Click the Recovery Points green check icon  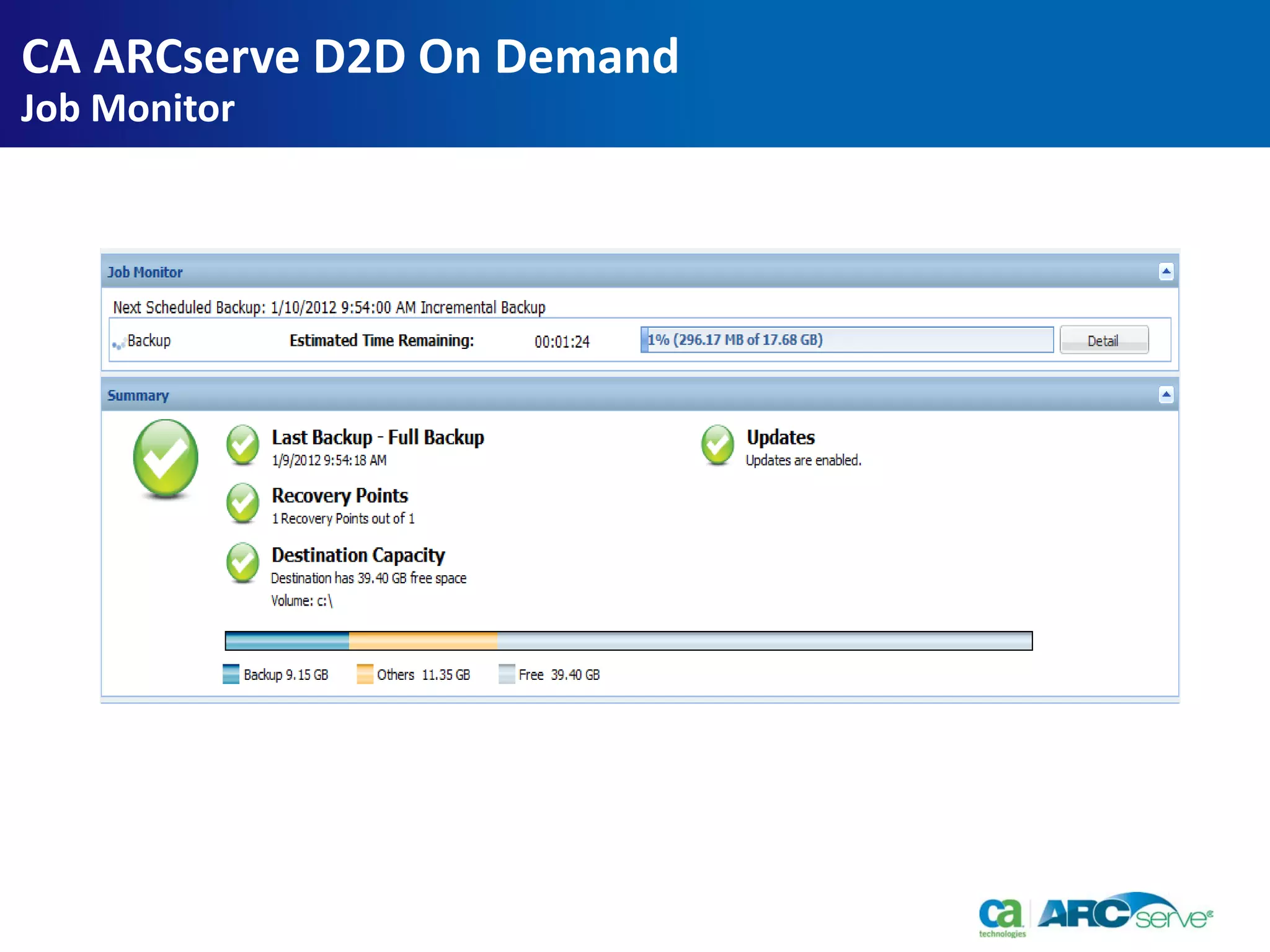coord(242,503)
